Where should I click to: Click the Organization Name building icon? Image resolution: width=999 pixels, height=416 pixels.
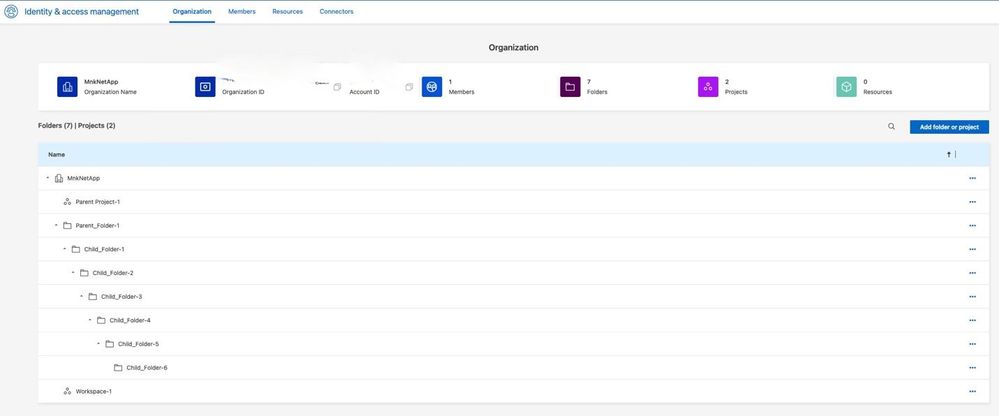tap(67, 87)
